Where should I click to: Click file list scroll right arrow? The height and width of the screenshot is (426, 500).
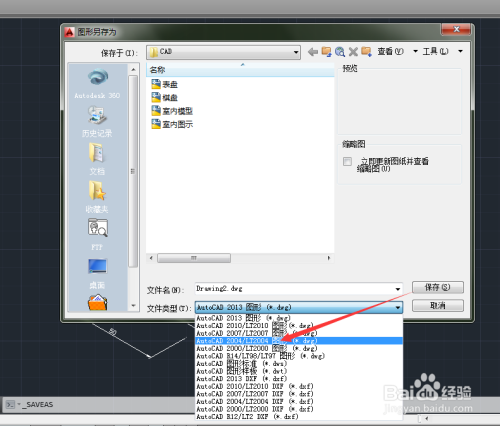[329, 258]
